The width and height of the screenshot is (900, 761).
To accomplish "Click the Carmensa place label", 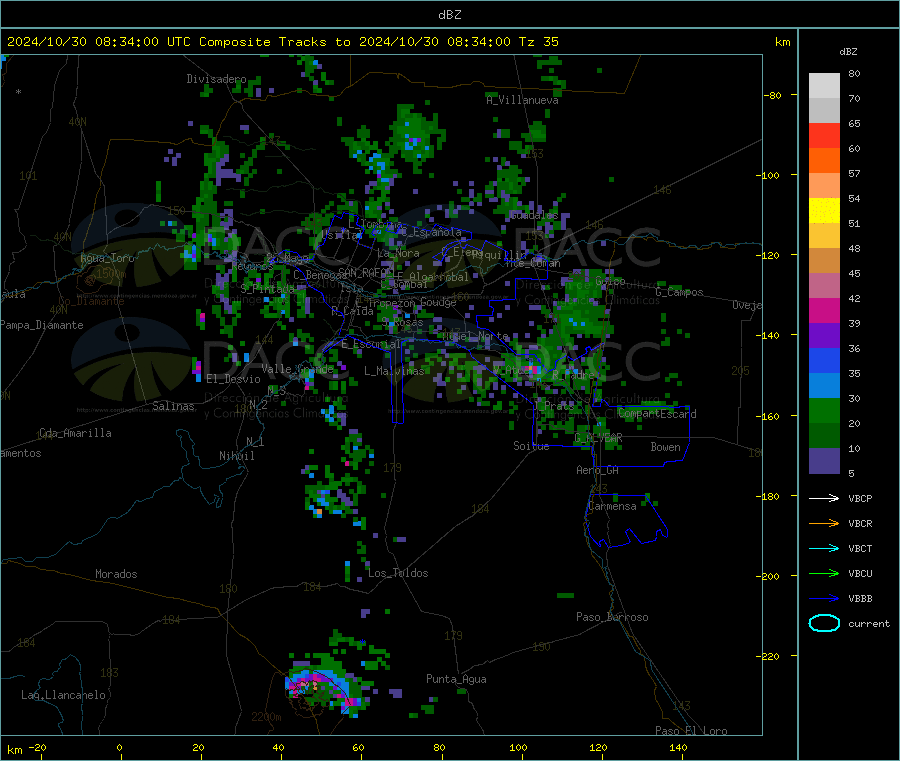I will point(612,506).
